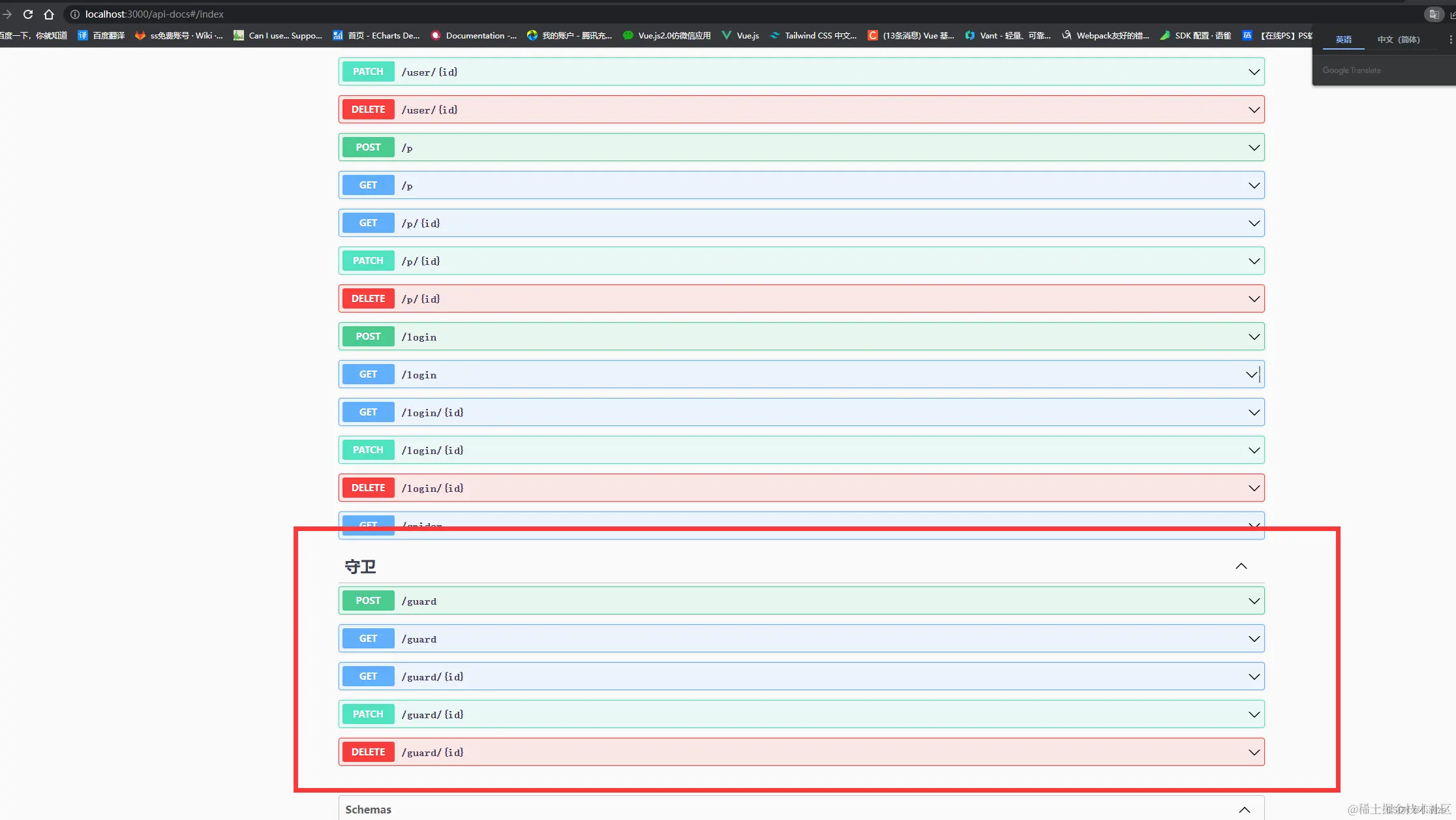1456x820 pixels.
Task: Collapse the Schemas section
Action: pyautogui.click(x=1244, y=810)
